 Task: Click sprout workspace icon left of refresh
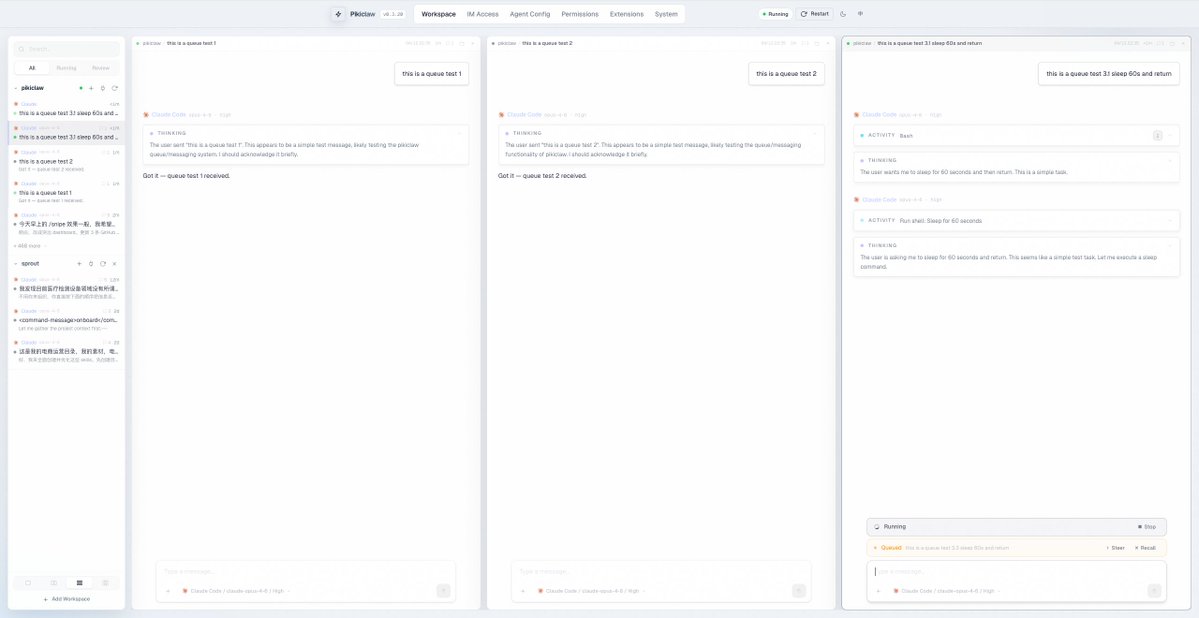pyautogui.click(x=91, y=263)
